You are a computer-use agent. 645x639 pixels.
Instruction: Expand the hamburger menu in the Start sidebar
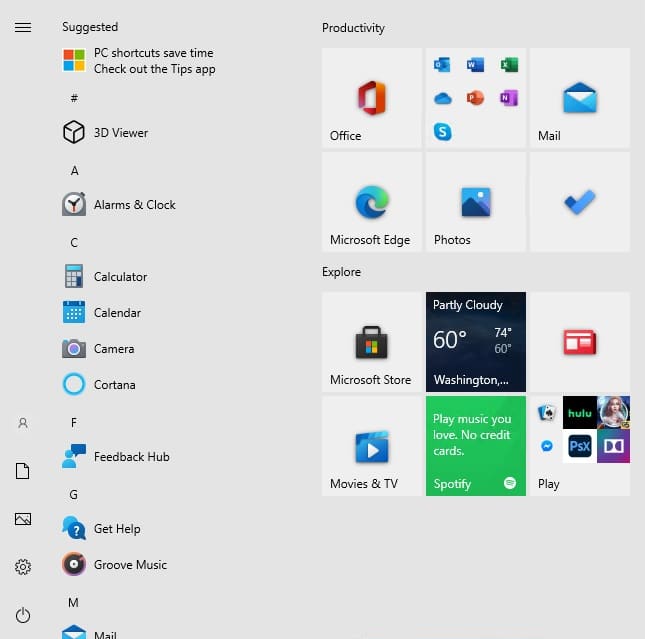[23, 27]
